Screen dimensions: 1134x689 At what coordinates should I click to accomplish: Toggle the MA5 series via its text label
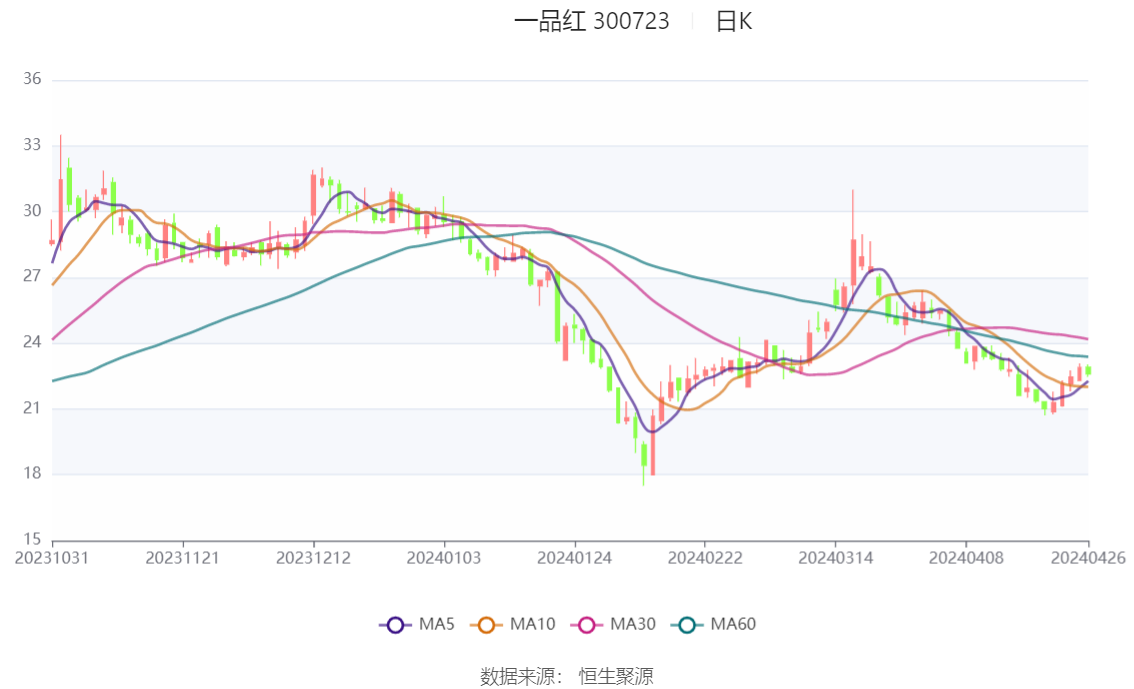436,625
